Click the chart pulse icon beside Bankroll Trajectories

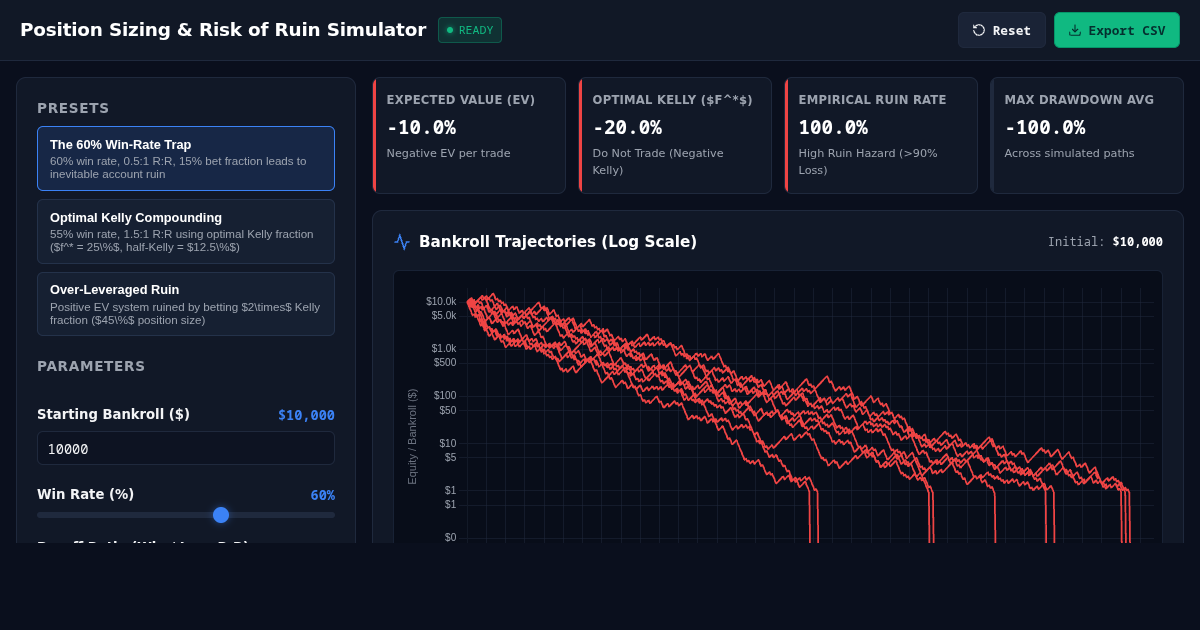point(402,242)
